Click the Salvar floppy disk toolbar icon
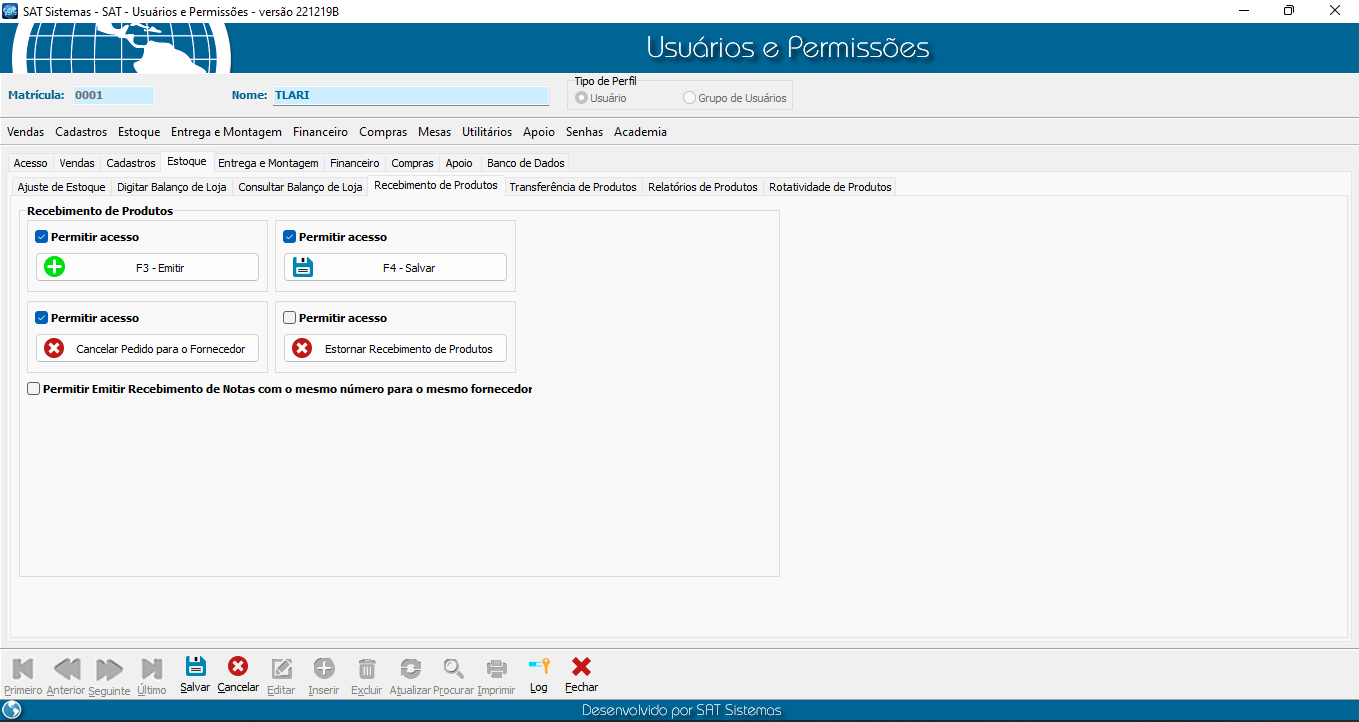This screenshot has width=1359, height=722. (x=195, y=668)
